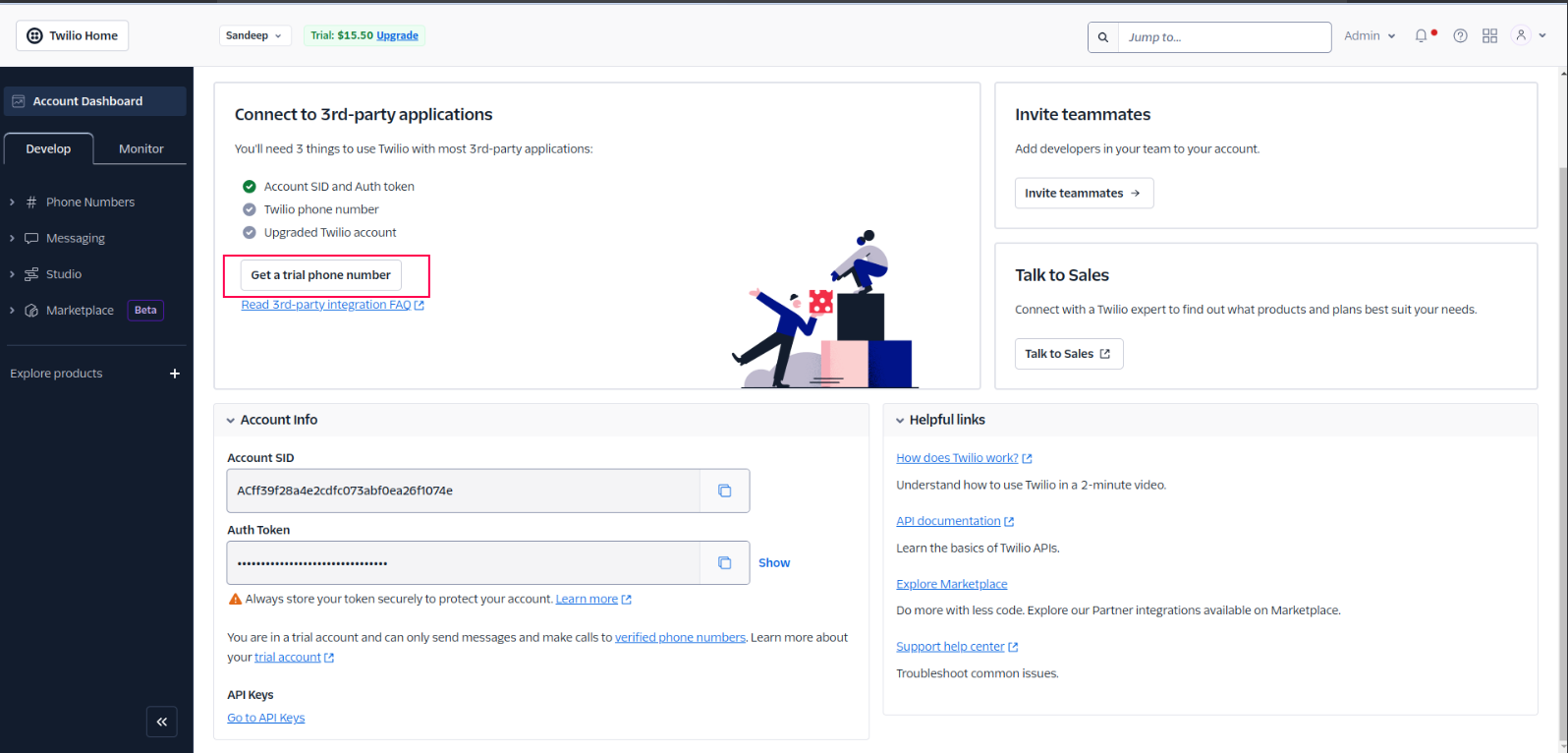Click the Account SID and Auth token item
The width and height of the screenshot is (1568, 753).
pyautogui.click(x=339, y=187)
